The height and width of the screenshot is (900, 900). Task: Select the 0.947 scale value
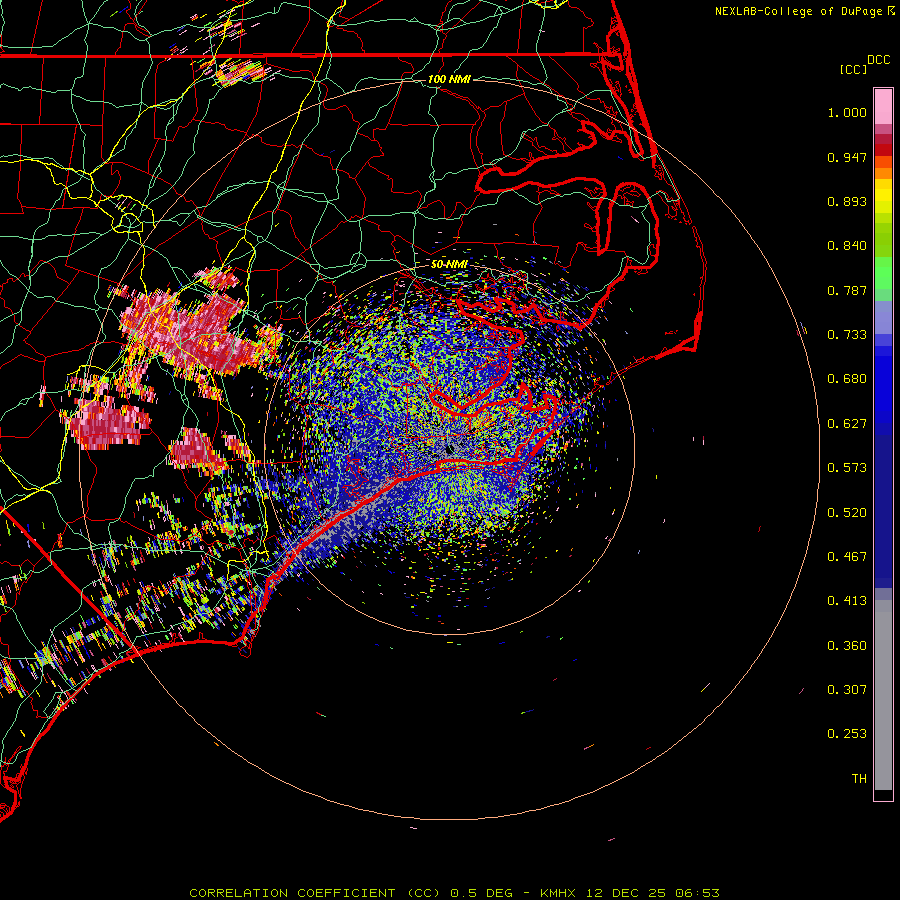[847, 157]
